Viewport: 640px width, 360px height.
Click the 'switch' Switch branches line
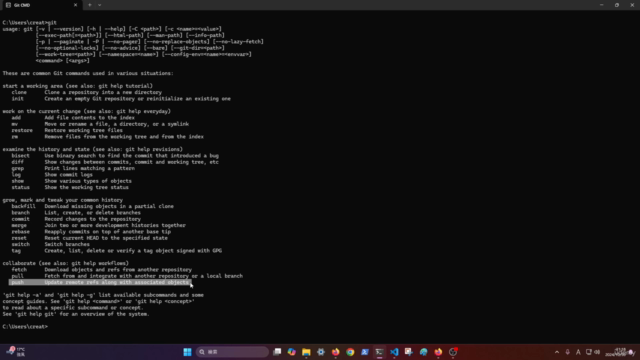50,244
